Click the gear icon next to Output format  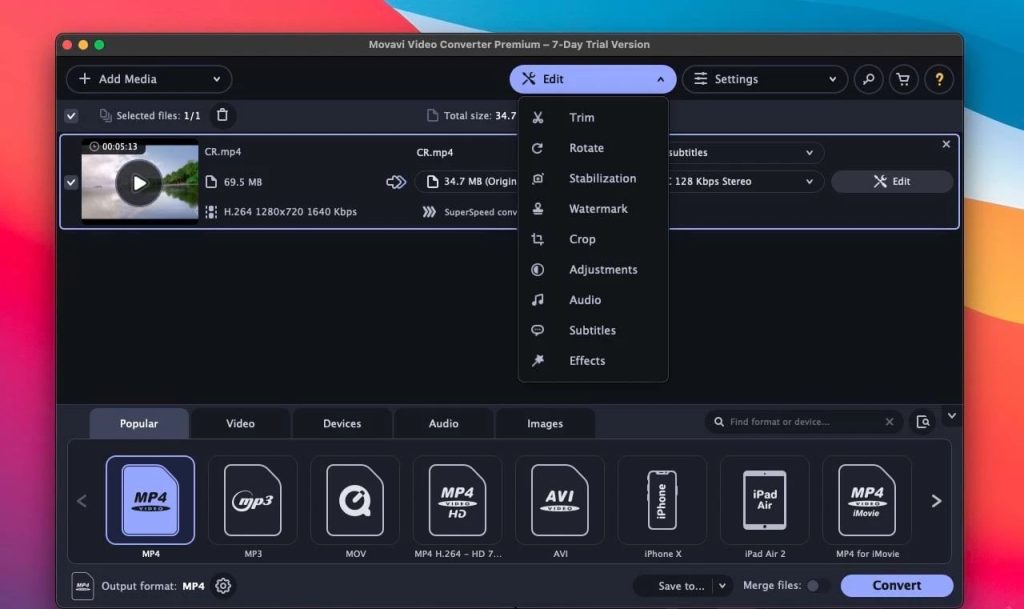pyautogui.click(x=222, y=585)
